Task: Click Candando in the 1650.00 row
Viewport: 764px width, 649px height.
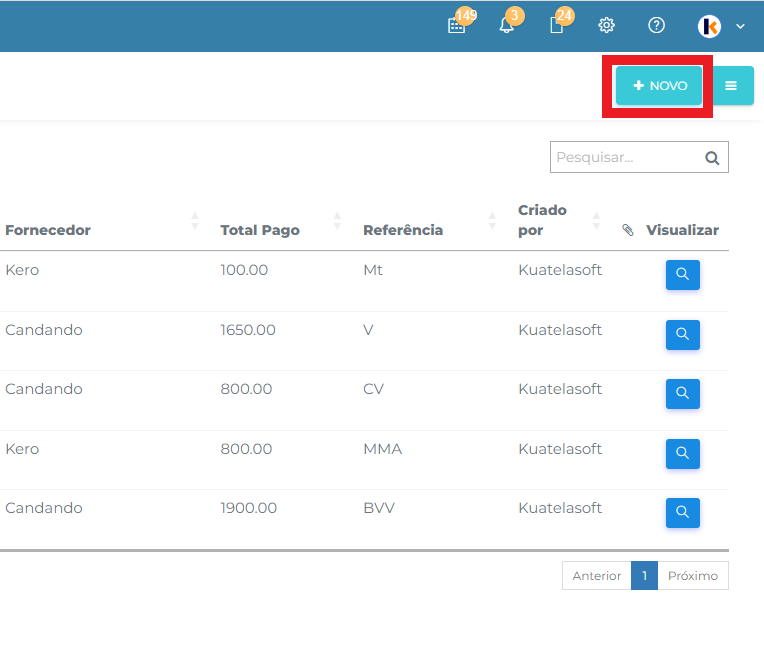Action: 44,330
